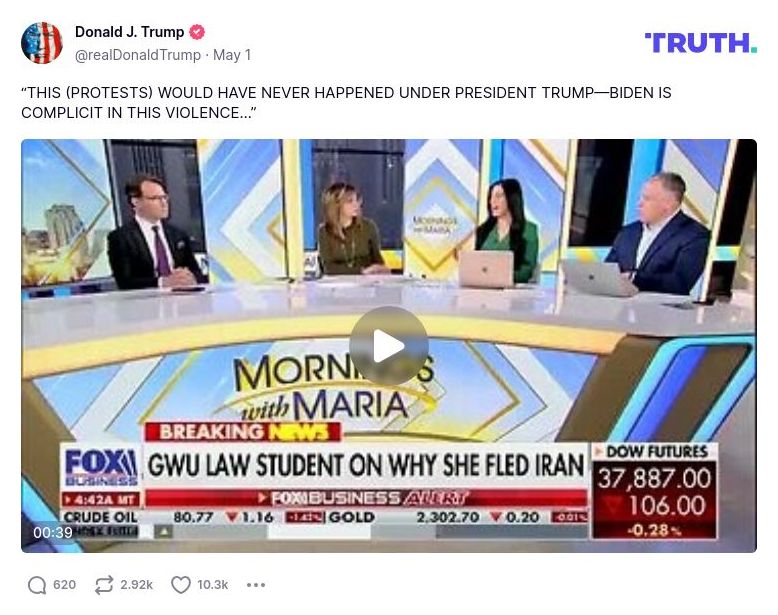Click the Fox Business logo in video

pos(101,467)
